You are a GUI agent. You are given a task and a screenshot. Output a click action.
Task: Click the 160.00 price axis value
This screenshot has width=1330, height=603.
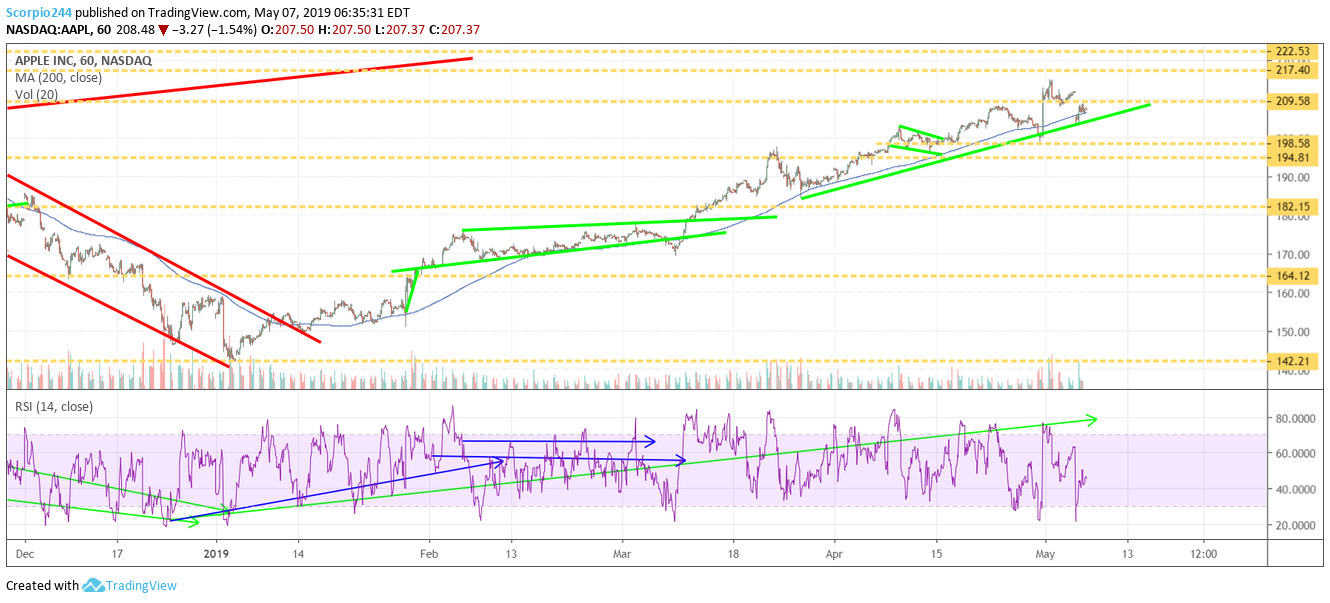1291,293
